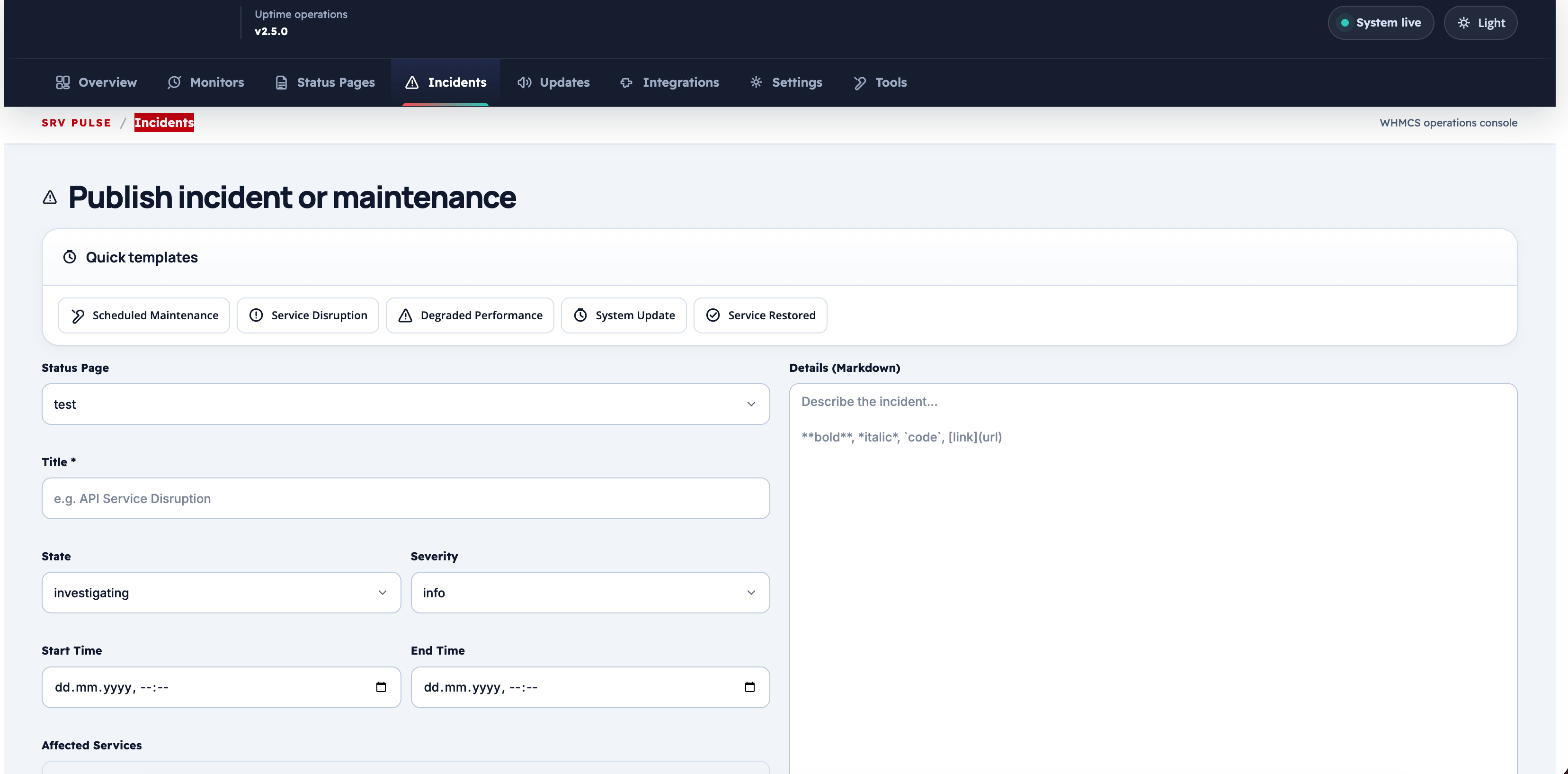Go to the Settings tab
This screenshot has width=1568, height=774.
(x=786, y=82)
